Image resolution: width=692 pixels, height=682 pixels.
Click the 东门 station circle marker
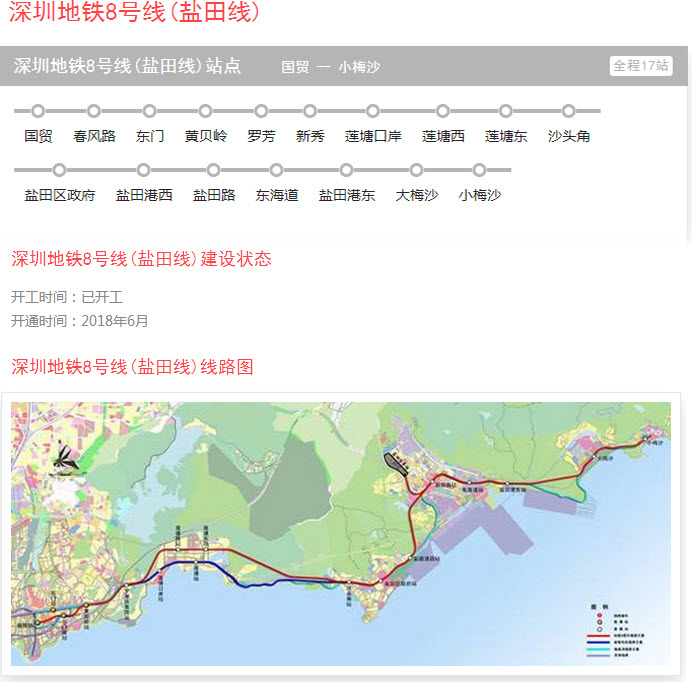click(150, 111)
